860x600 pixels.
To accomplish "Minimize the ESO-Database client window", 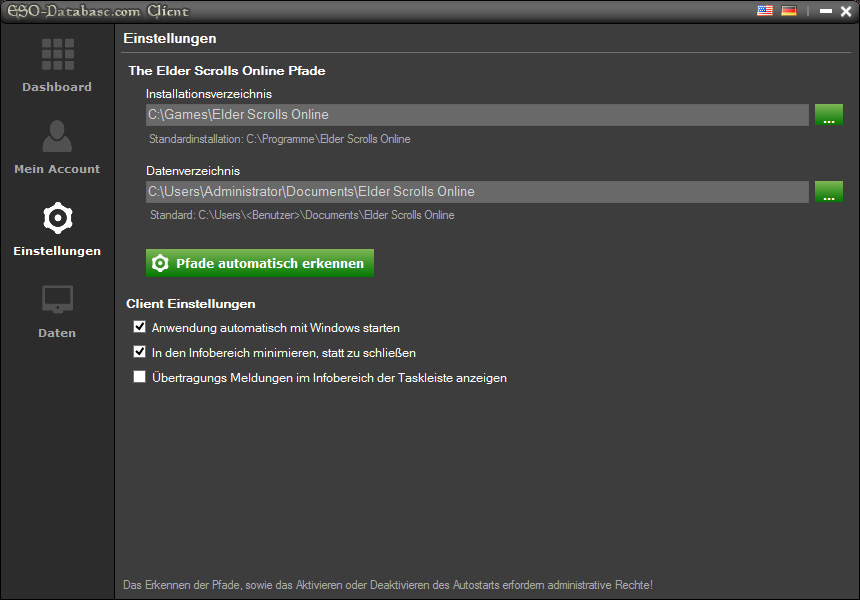I will [826, 11].
